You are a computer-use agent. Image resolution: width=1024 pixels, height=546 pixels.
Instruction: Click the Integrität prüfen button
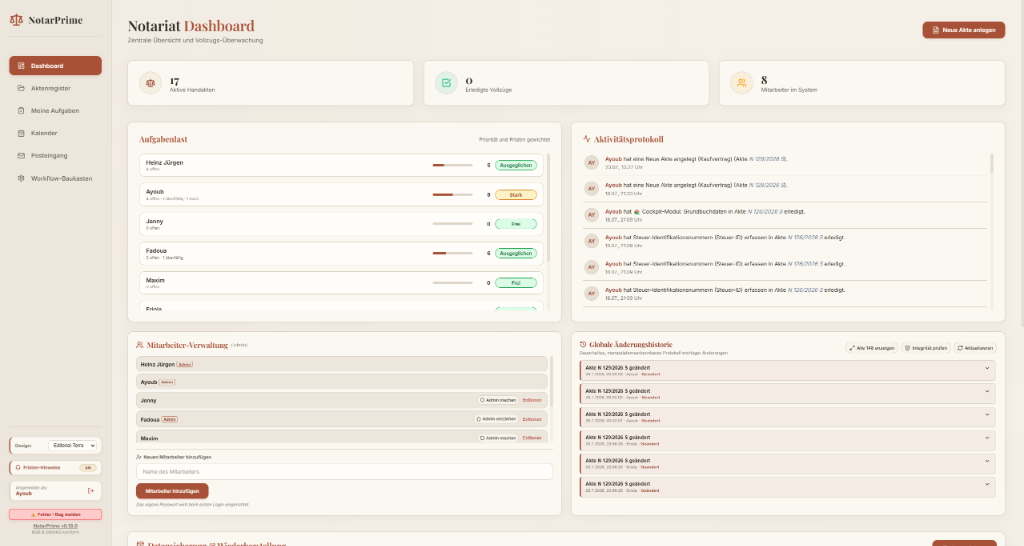(x=925, y=348)
